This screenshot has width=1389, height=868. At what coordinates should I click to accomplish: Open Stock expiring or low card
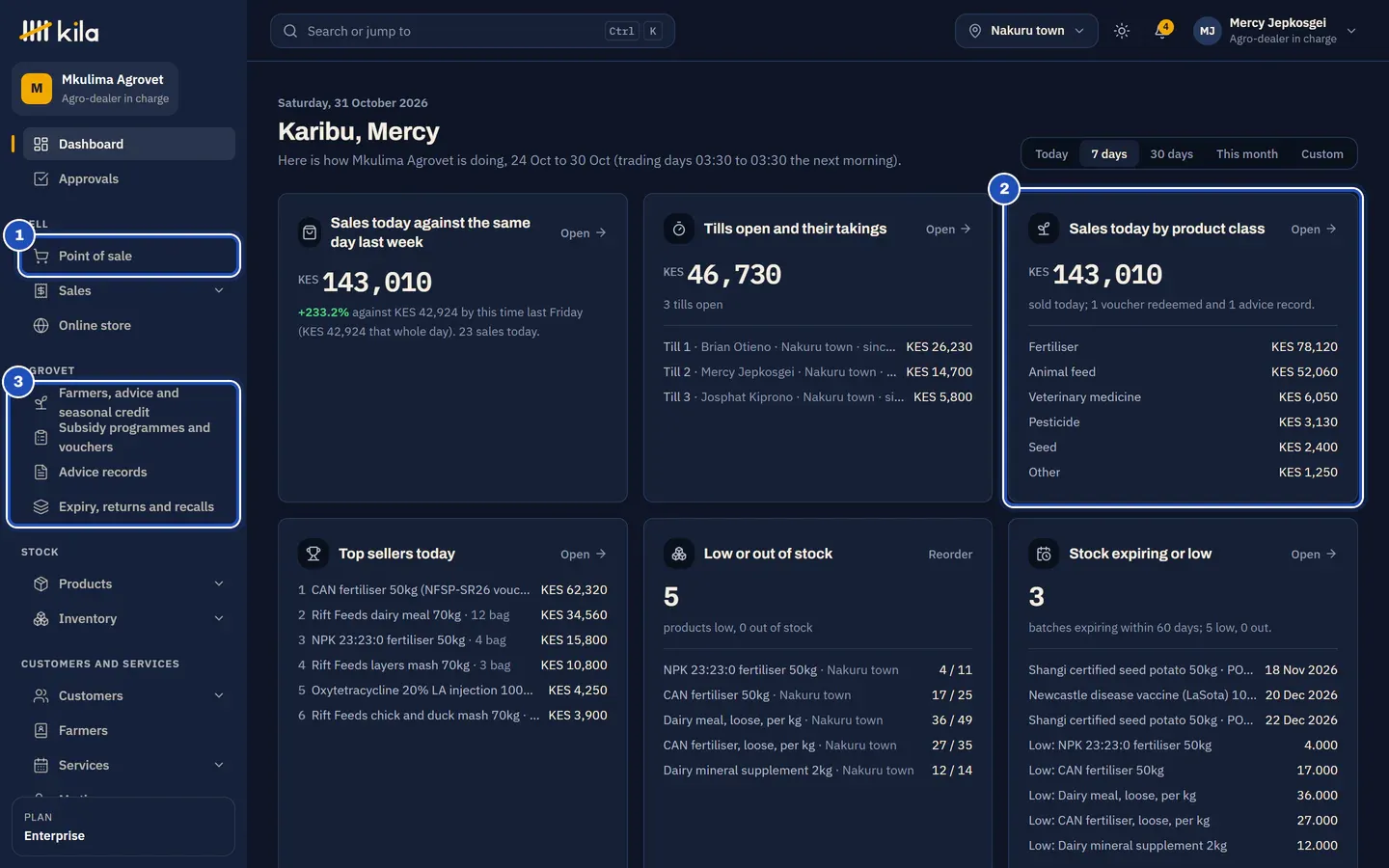tap(1314, 554)
